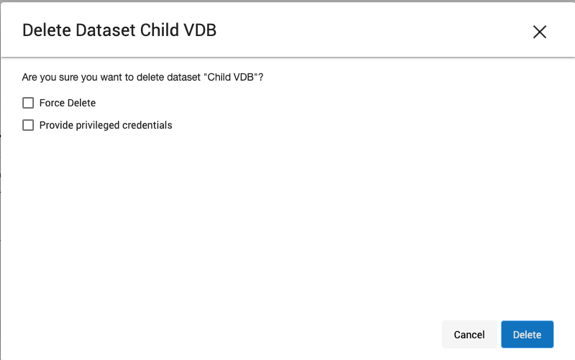Click the Force Delete label text

(67, 103)
